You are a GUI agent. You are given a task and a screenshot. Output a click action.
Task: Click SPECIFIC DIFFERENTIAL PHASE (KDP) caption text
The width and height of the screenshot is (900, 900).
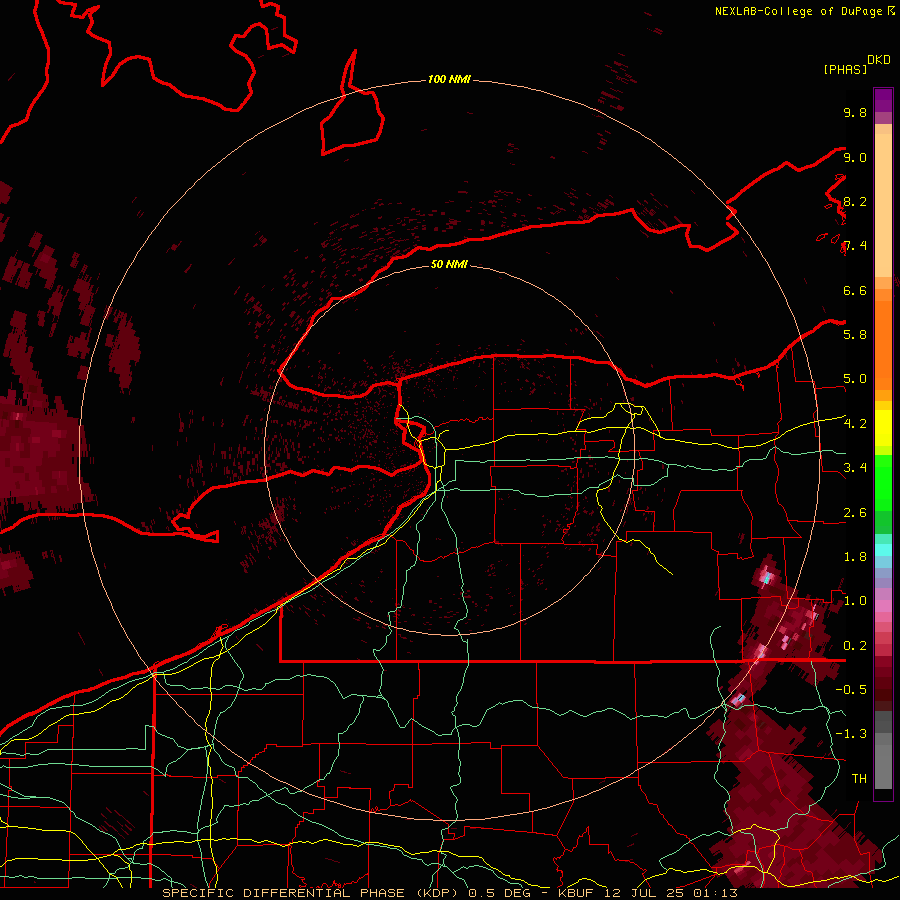pyautogui.click(x=312, y=893)
